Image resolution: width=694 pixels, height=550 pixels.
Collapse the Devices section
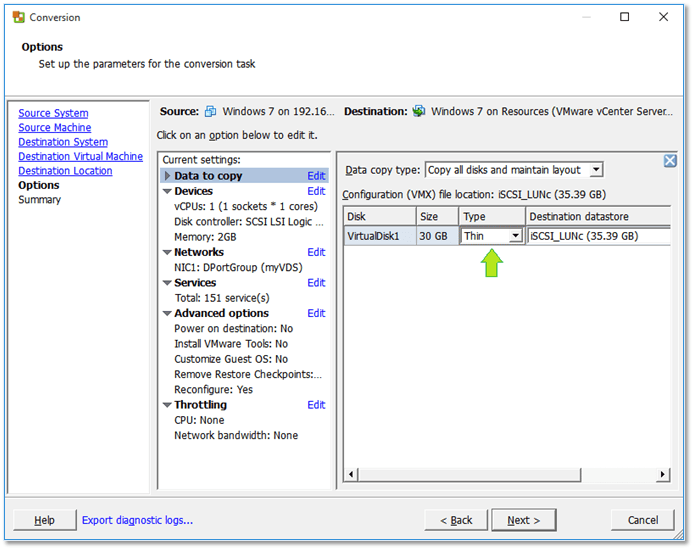coord(167,192)
